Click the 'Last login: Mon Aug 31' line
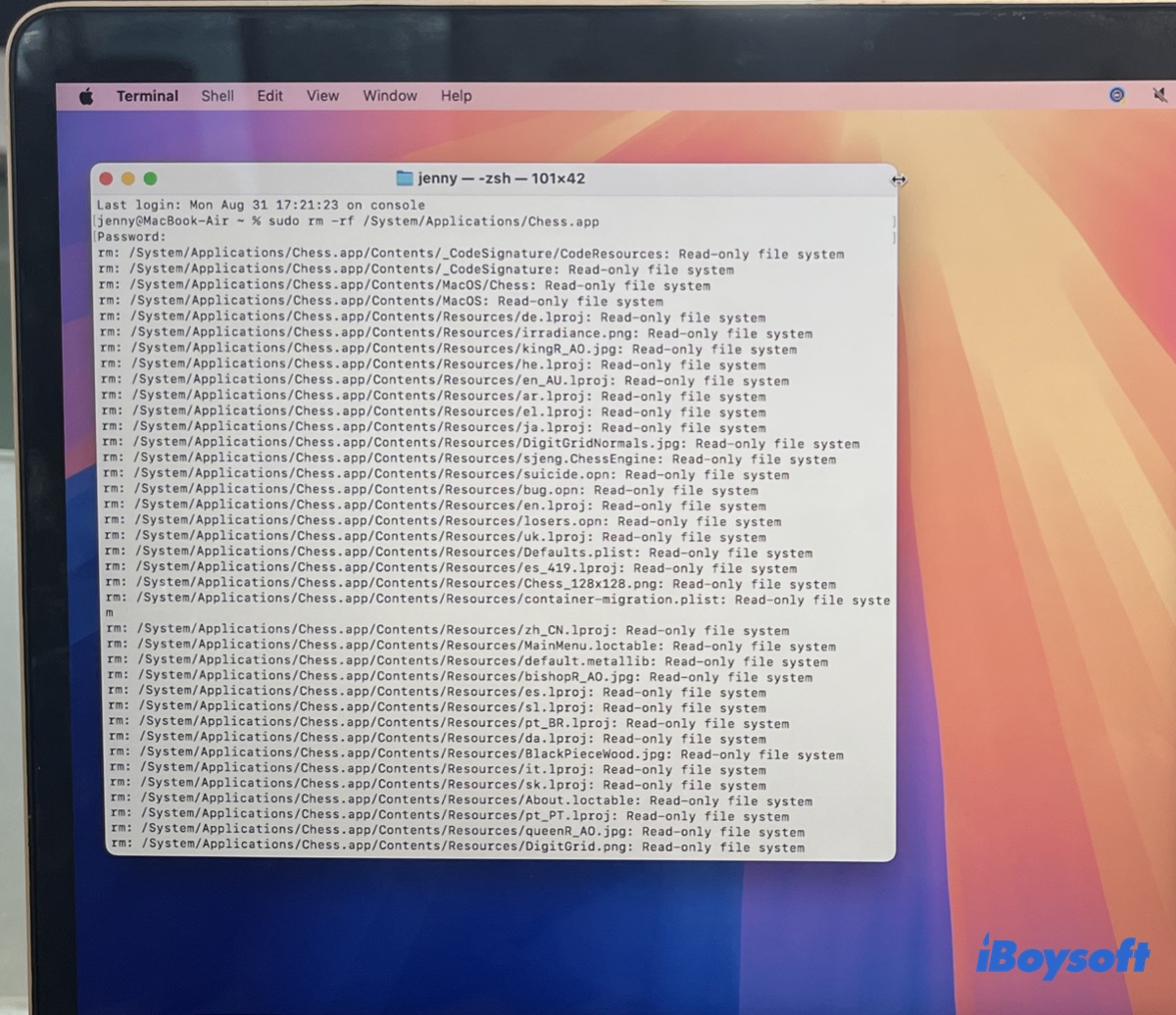The height and width of the screenshot is (1015, 1176). click(x=261, y=206)
